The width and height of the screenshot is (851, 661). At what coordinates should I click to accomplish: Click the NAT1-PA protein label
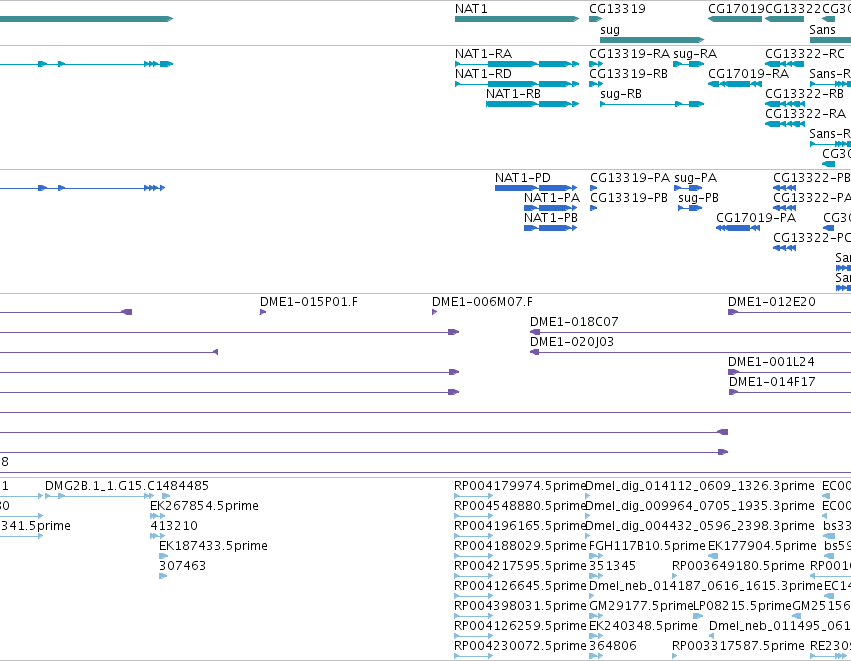tap(552, 198)
